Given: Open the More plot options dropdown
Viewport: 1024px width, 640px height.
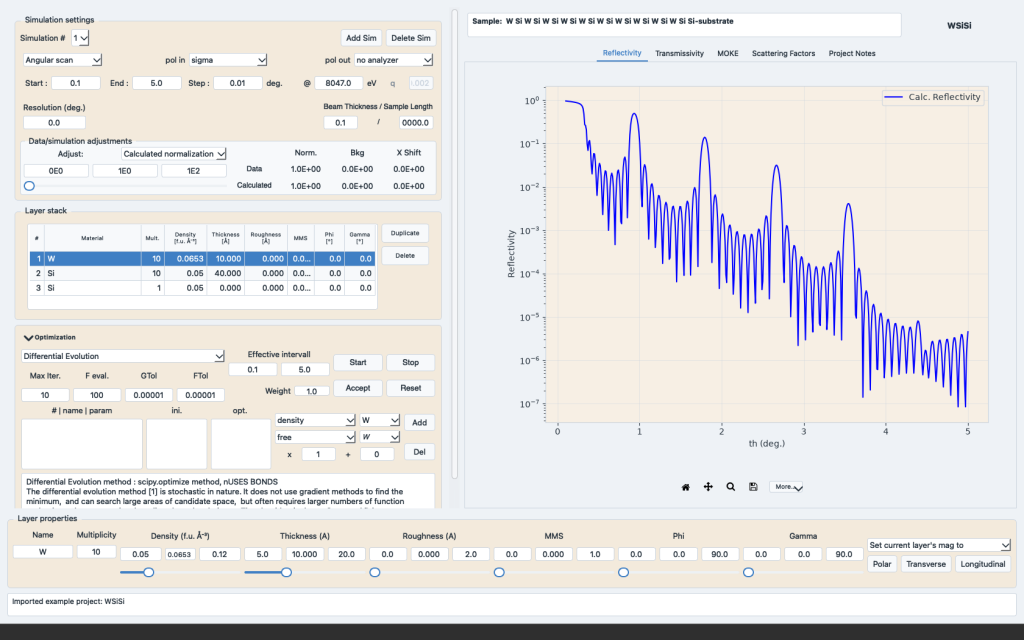Looking at the screenshot, I should click(x=786, y=487).
